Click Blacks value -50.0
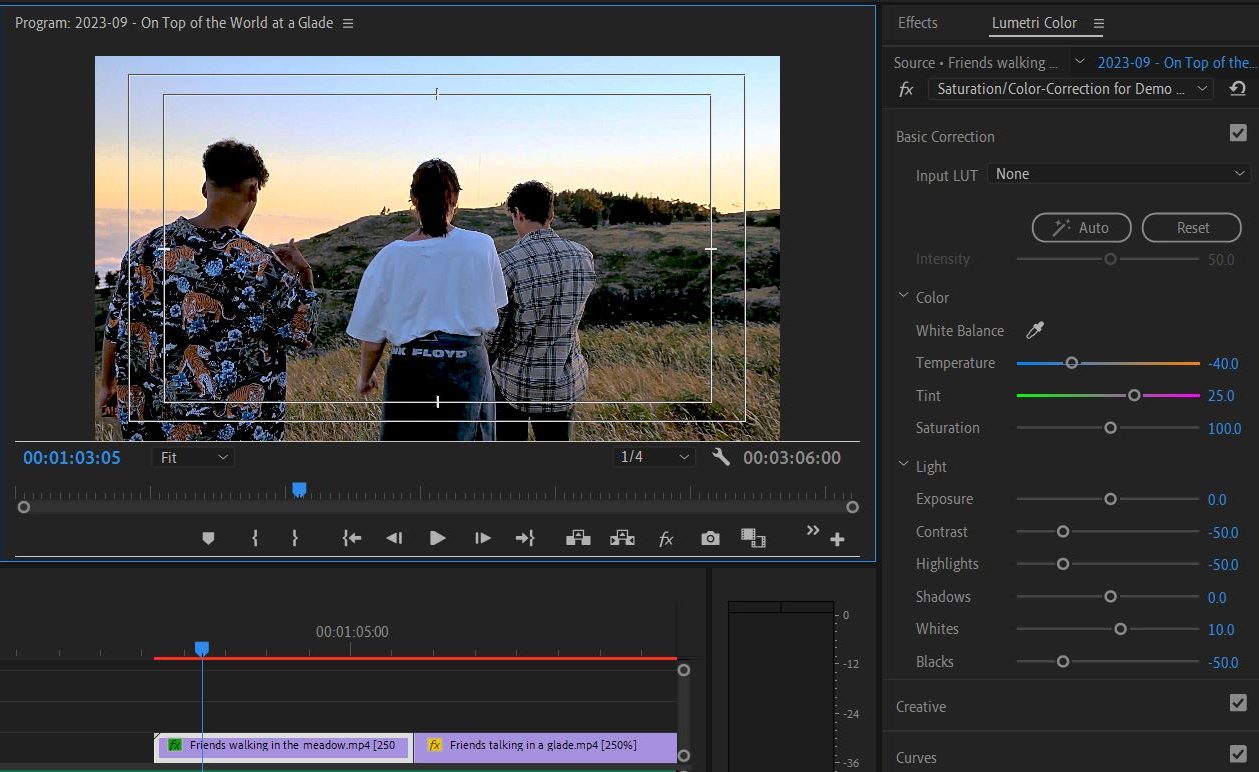 (1223, 662)
